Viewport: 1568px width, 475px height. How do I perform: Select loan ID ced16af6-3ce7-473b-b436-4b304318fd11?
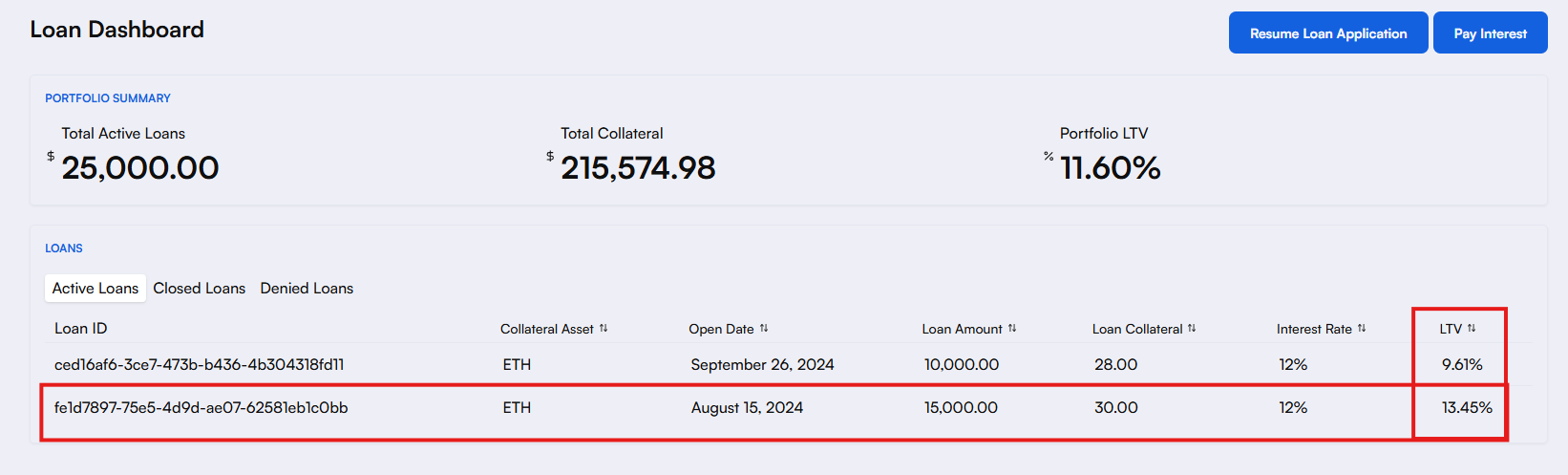click(x=199, y=364)
